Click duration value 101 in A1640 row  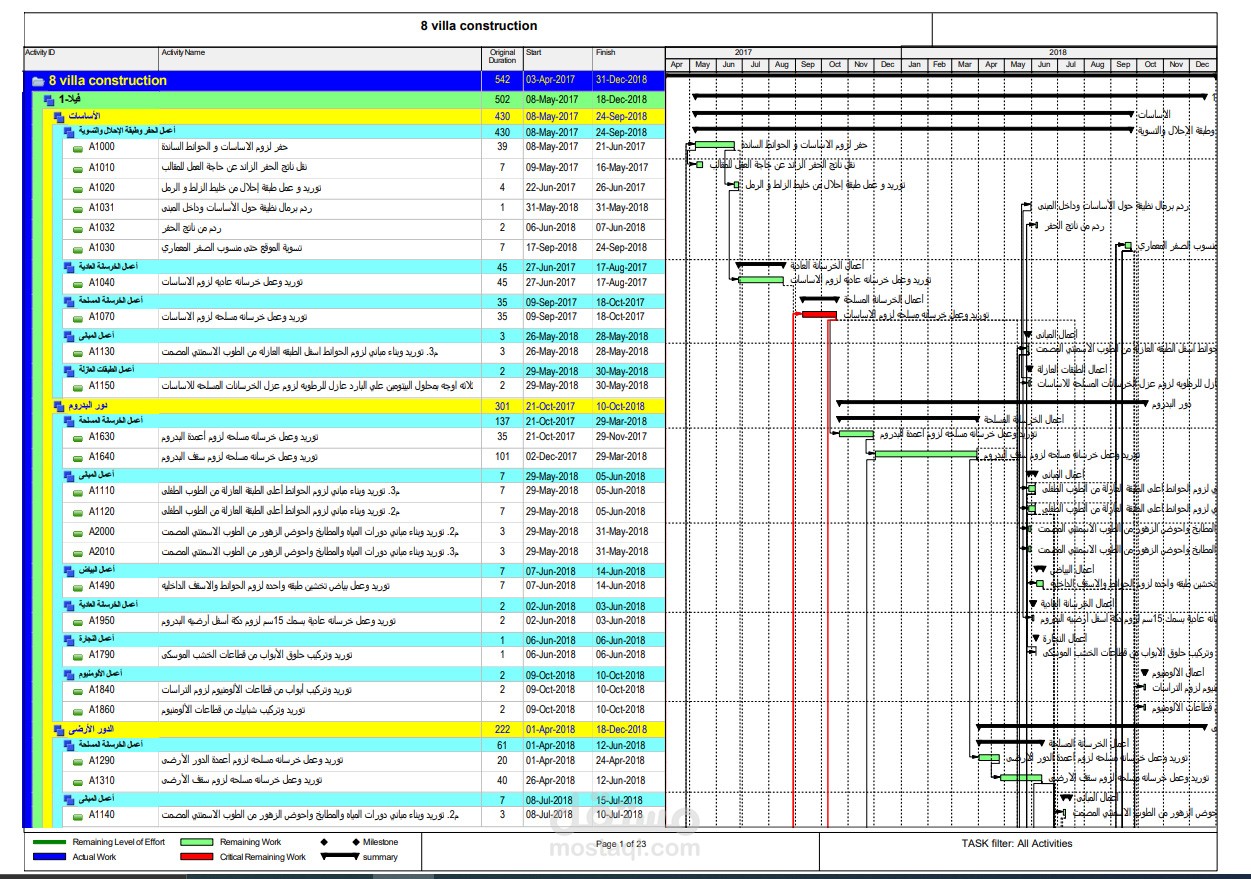pyautogui.click(x=502, y=457)
